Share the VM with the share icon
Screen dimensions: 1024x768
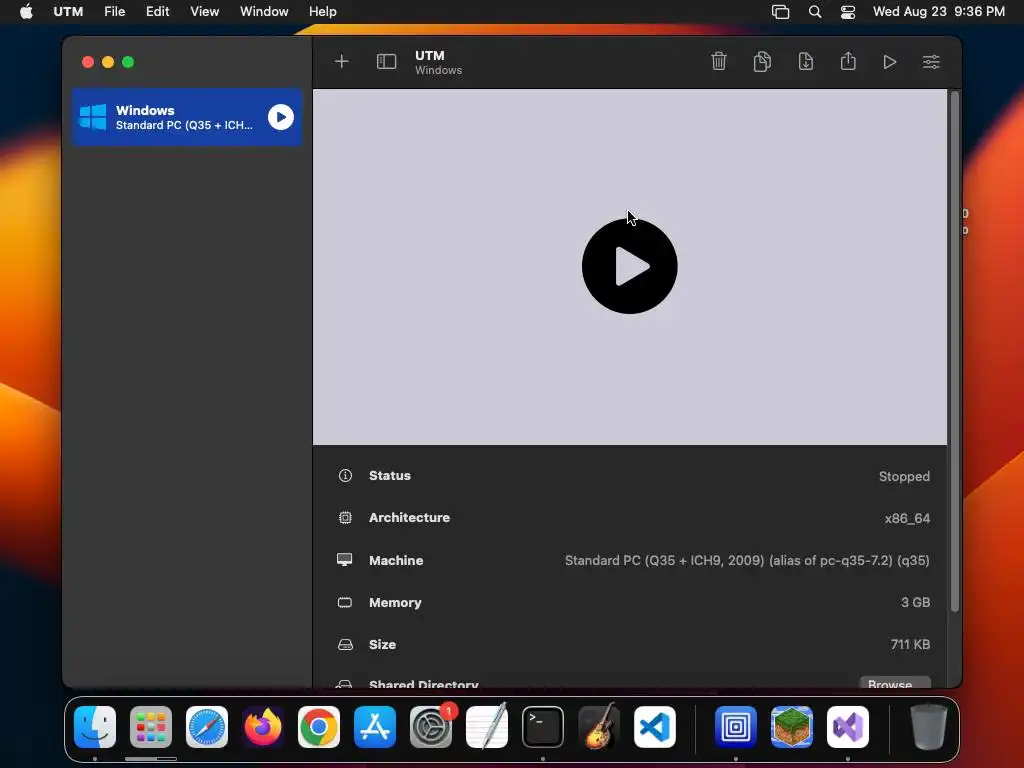click(848, 61)
